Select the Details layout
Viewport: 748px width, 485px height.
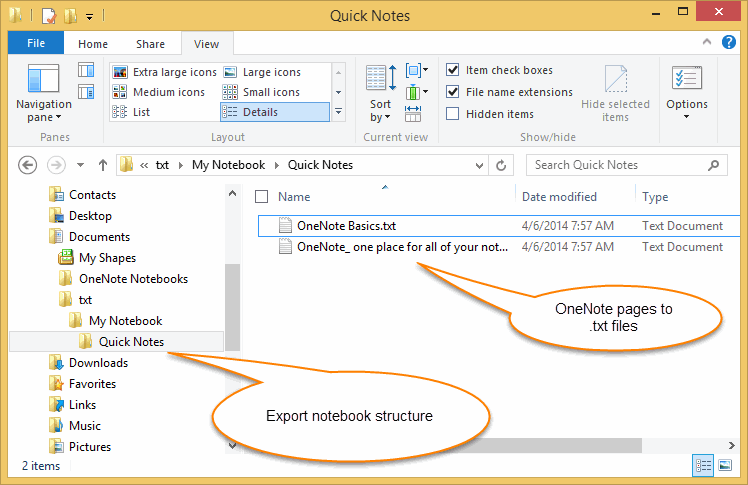(275, 112)
